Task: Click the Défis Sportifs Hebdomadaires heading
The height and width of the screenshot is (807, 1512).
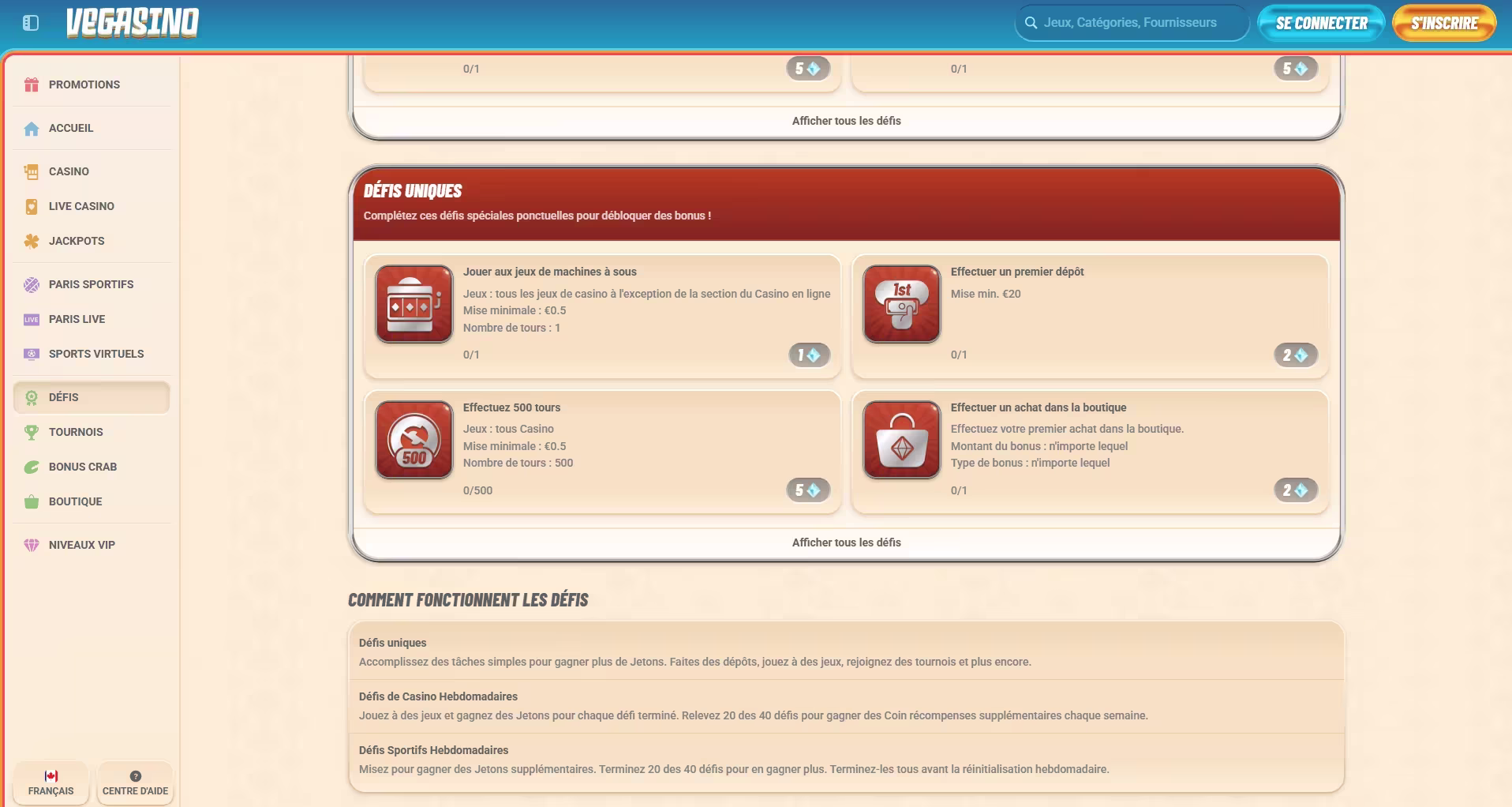Action: (433, 750)
